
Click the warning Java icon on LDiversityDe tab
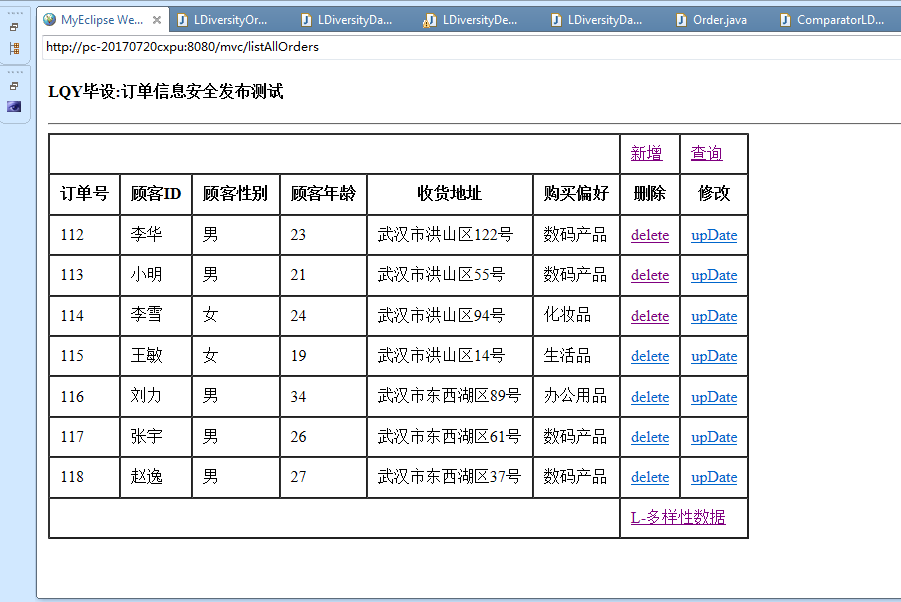click(x=430, y=20)
